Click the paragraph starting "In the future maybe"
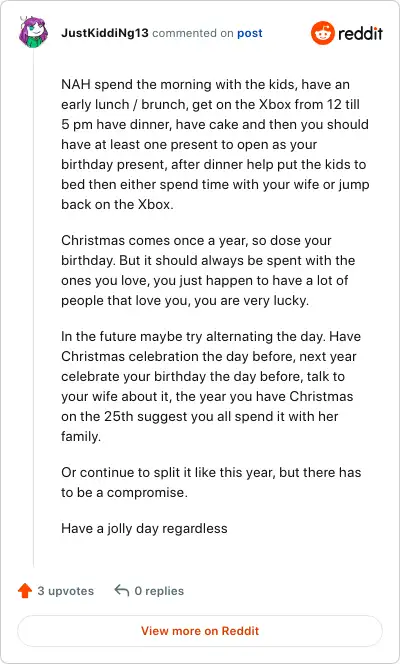 click(x=211, y=386)
